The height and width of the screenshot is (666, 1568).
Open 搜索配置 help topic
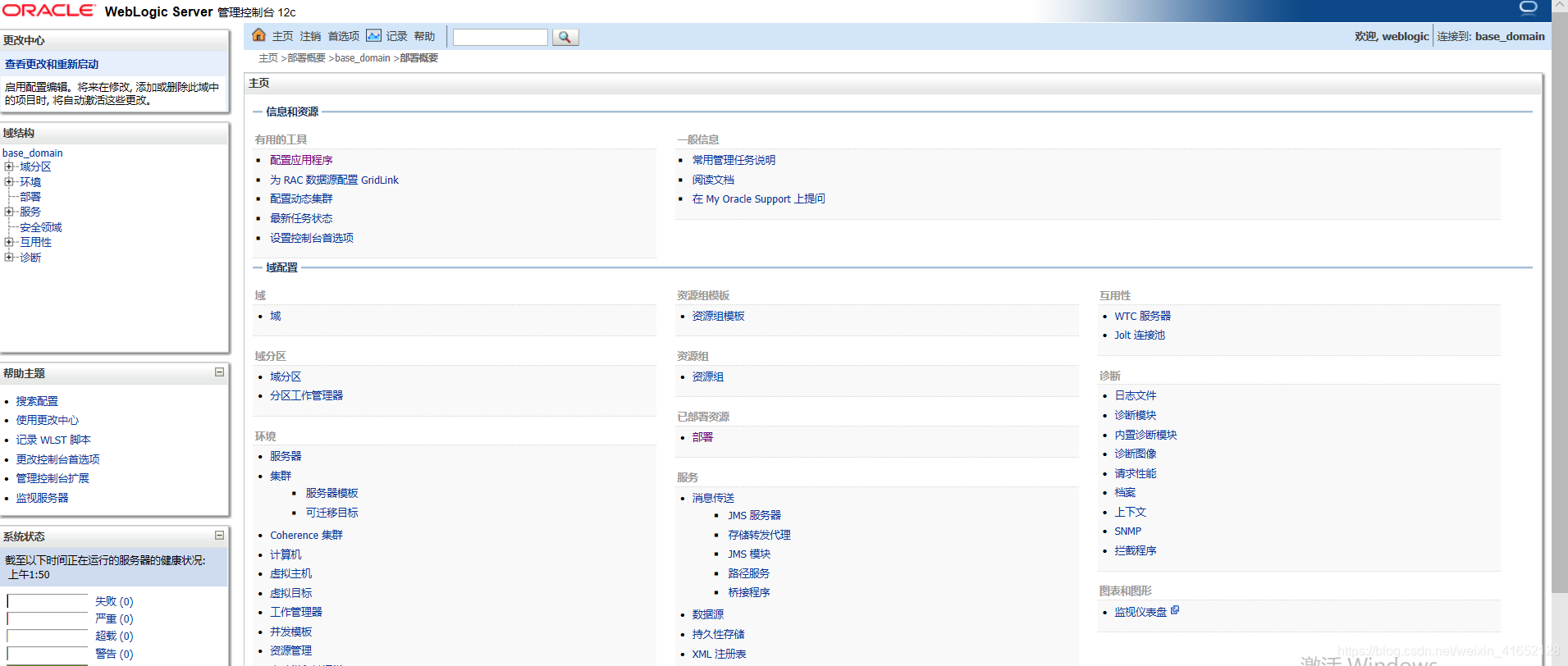37,401
